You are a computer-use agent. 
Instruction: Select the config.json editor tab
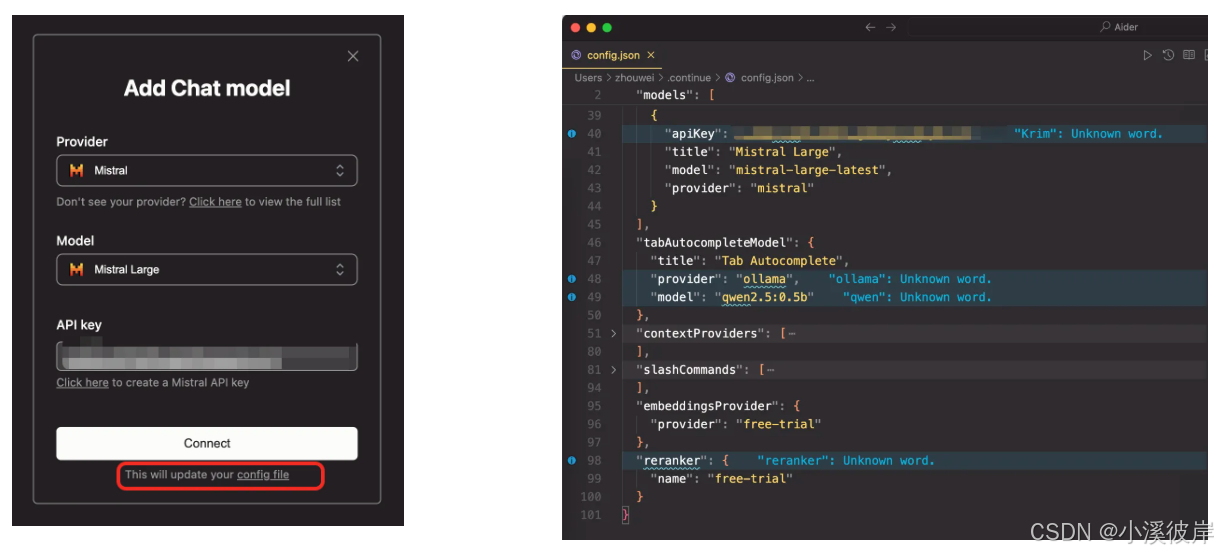(612, 56)
